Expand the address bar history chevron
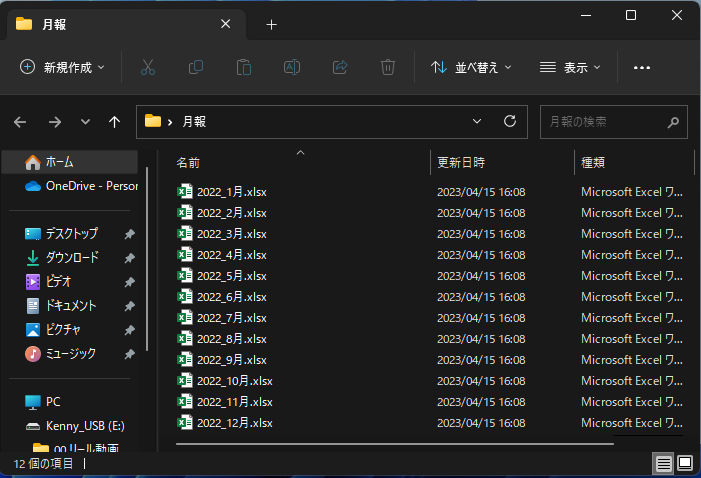The image size is (701, 478). tap(477, 121)
